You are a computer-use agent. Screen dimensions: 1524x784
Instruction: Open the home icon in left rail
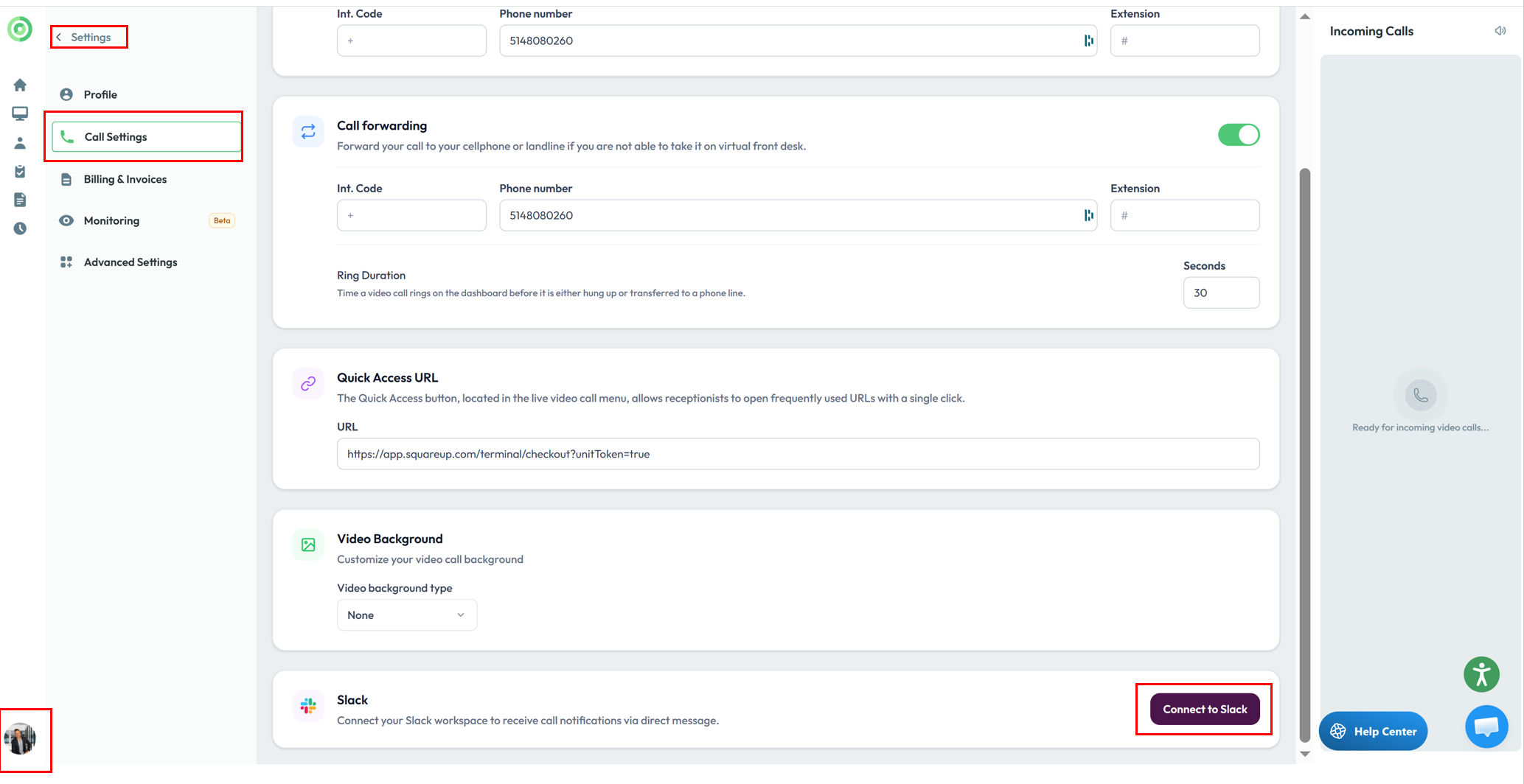pyautogui.click(x=20, y=85)
